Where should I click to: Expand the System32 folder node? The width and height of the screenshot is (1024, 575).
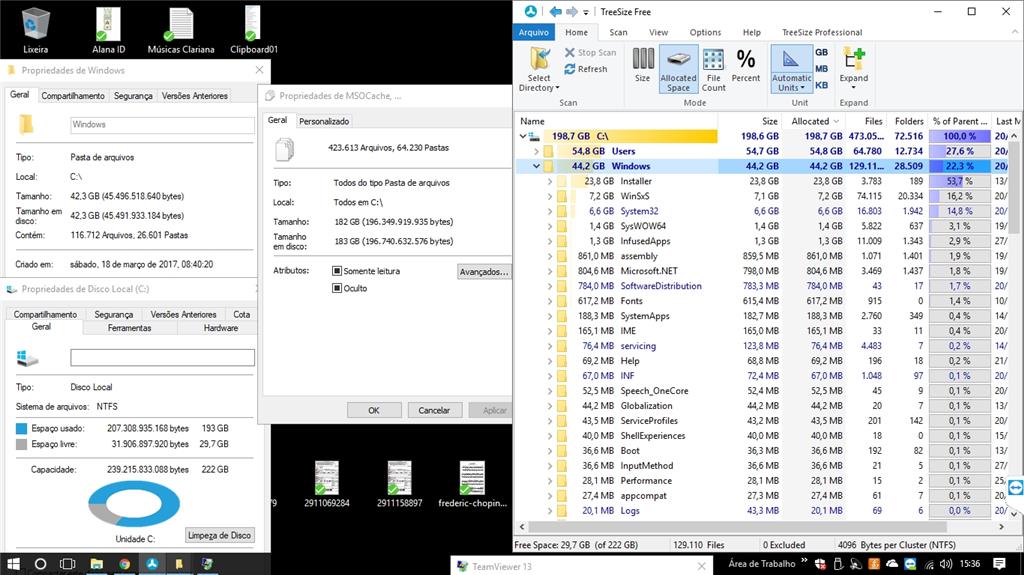tap(550, 211)
